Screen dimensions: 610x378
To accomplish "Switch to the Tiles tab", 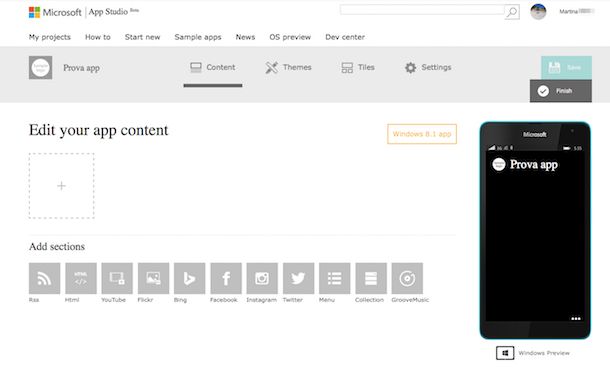I will (358, 67).
